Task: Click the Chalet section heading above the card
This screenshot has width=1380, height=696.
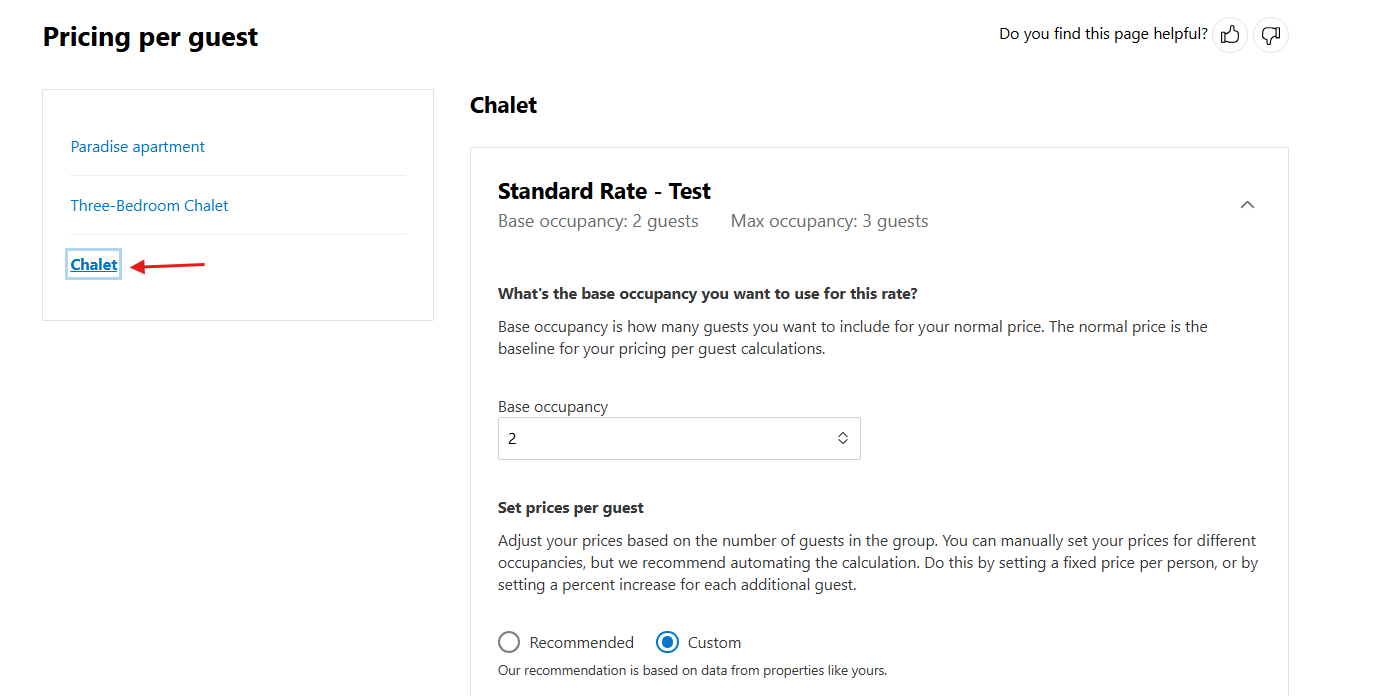Action: click(503, 105)
